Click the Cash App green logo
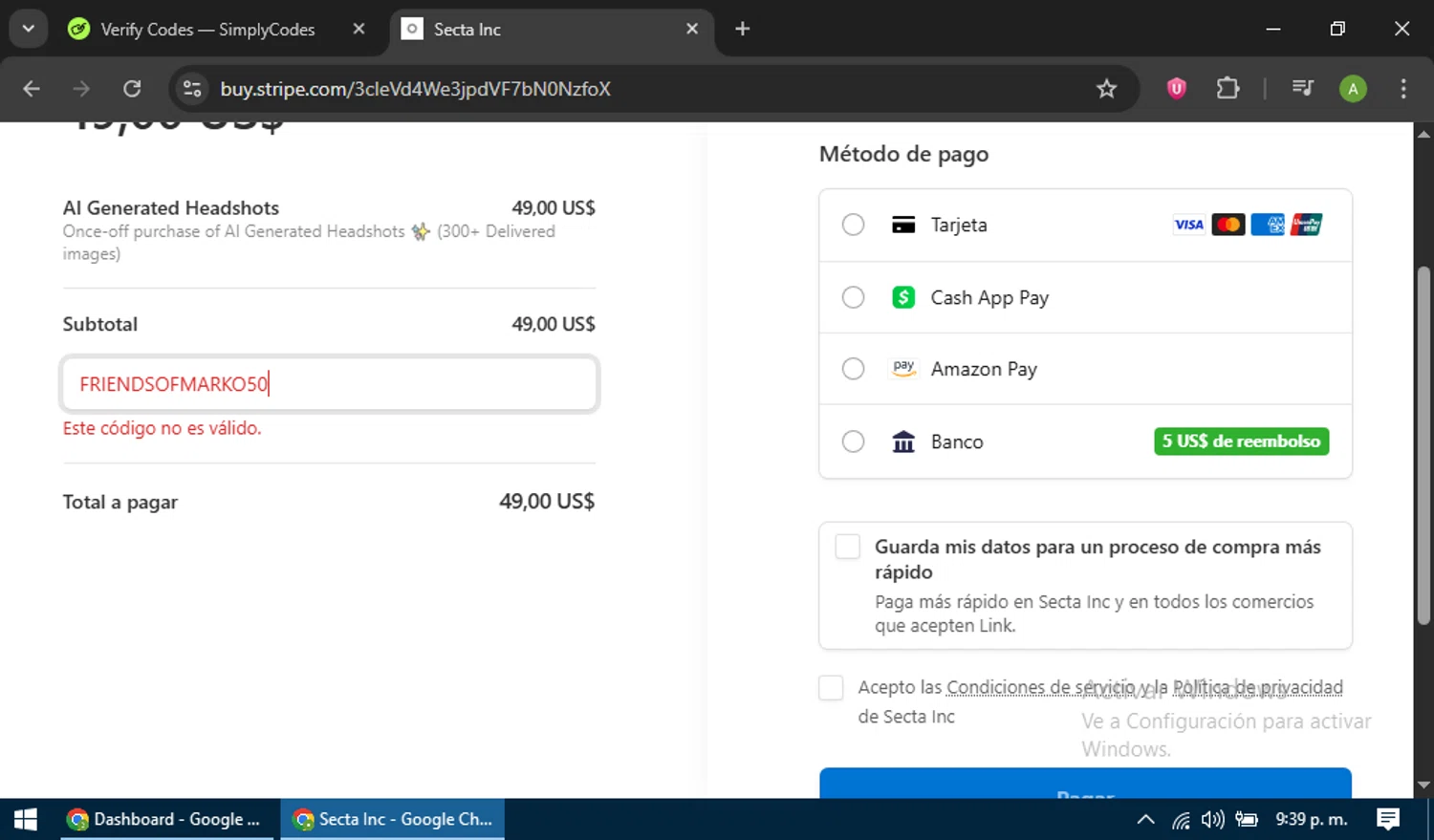 click(x=903, y=297)
